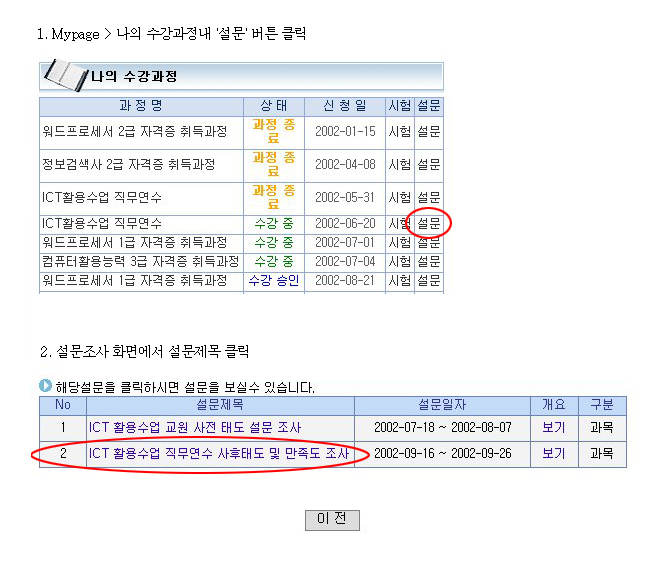Open survey 'ICT 활용수업 직무연수 사후태도 및 만족도 조사'
This screenshot has width=654, height=570.
[219, 454]
